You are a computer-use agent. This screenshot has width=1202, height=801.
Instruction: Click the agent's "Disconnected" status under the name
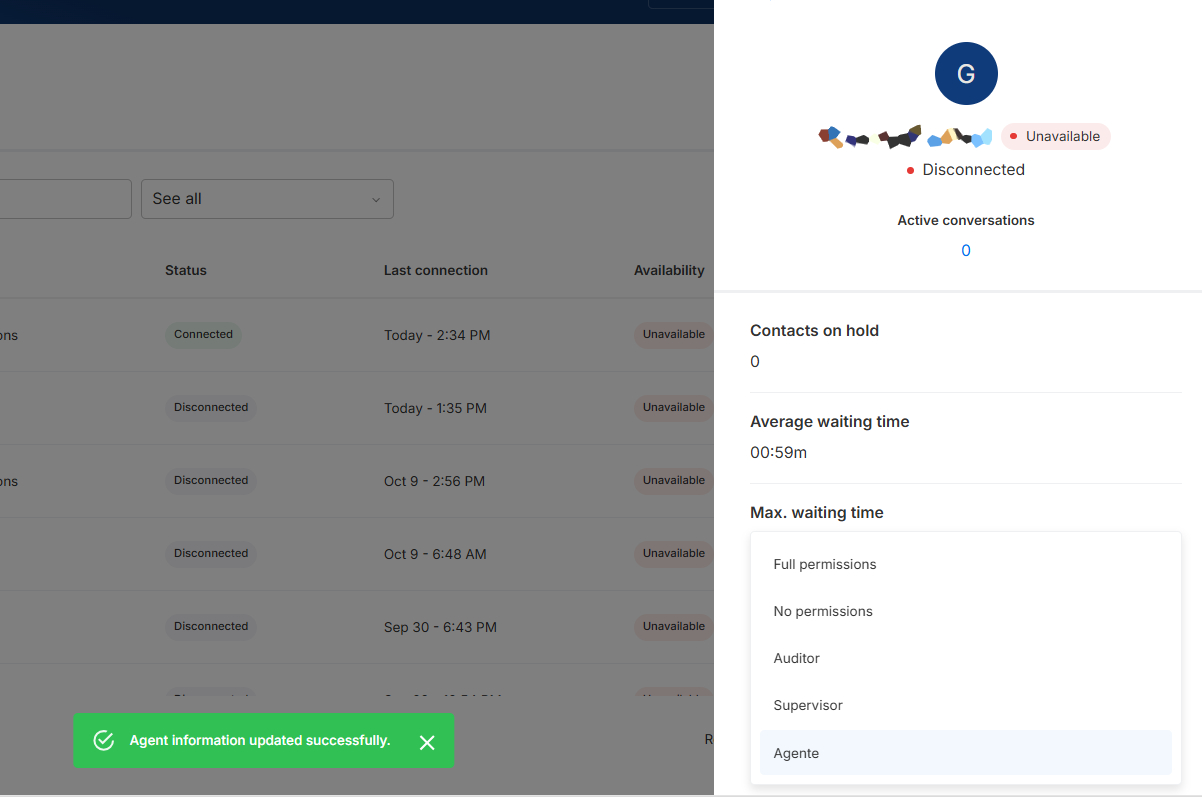click(966, 170)
